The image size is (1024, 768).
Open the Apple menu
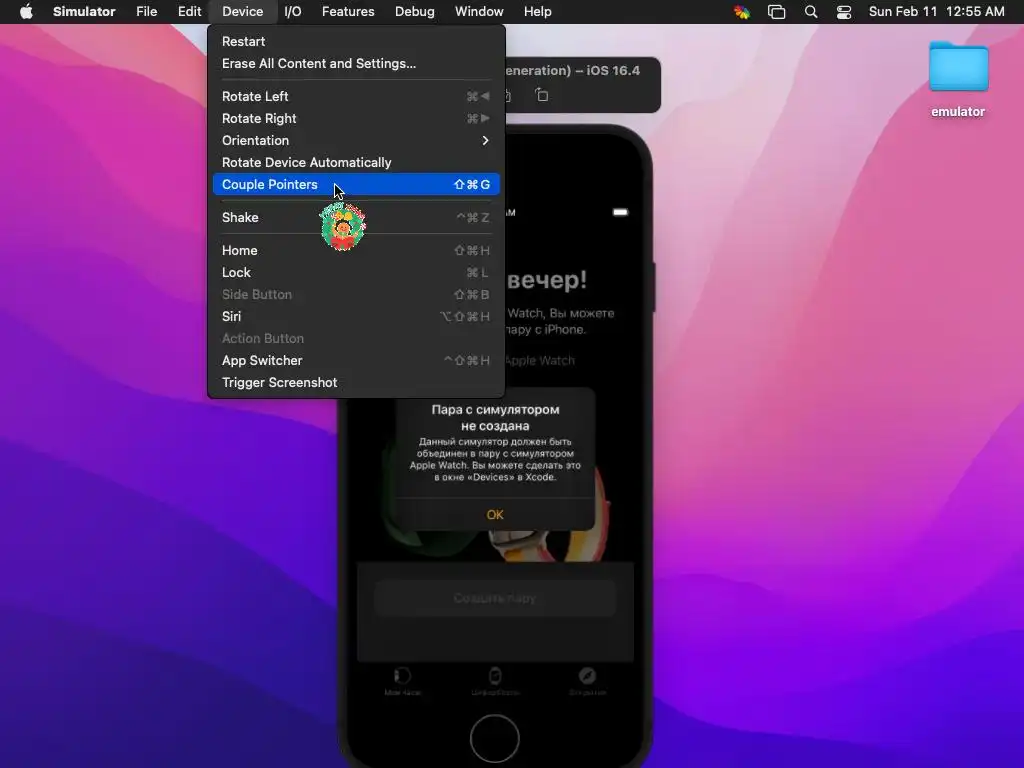[26, 12]
